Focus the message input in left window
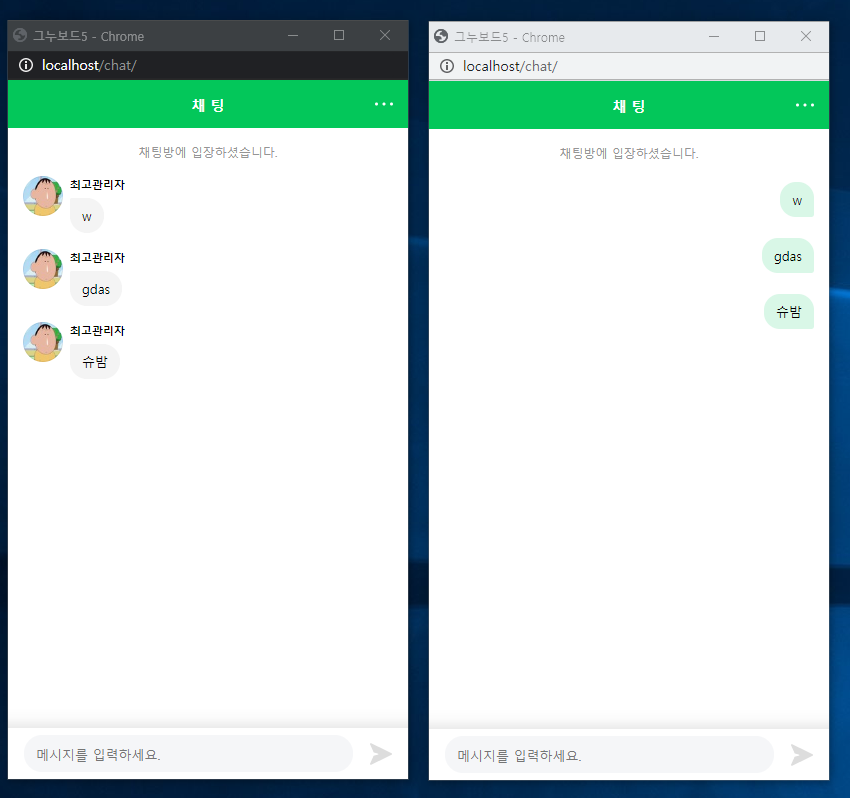 (x=189, y=754)
